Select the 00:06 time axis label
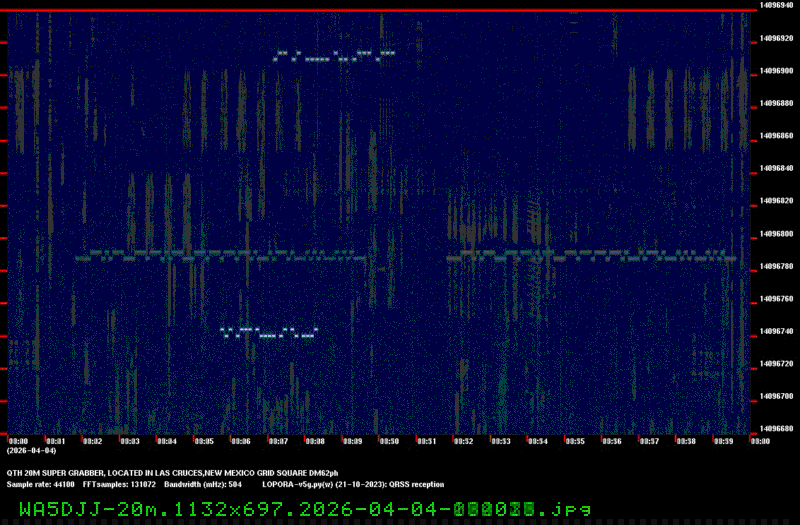Image resolution: width=800 pixels, height=525 pixels. coord(241,441)
